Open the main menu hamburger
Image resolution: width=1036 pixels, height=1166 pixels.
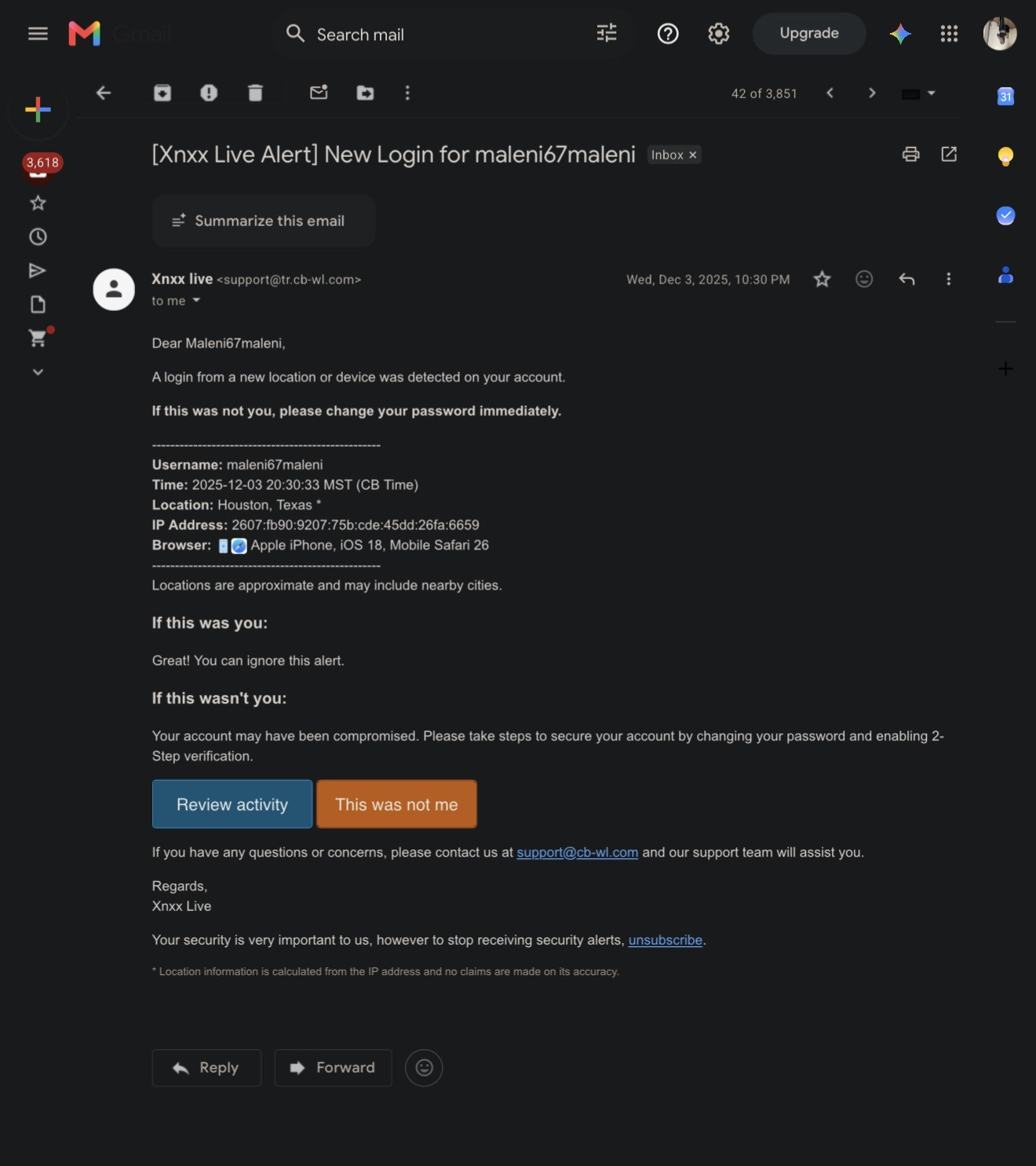[38, 34]
